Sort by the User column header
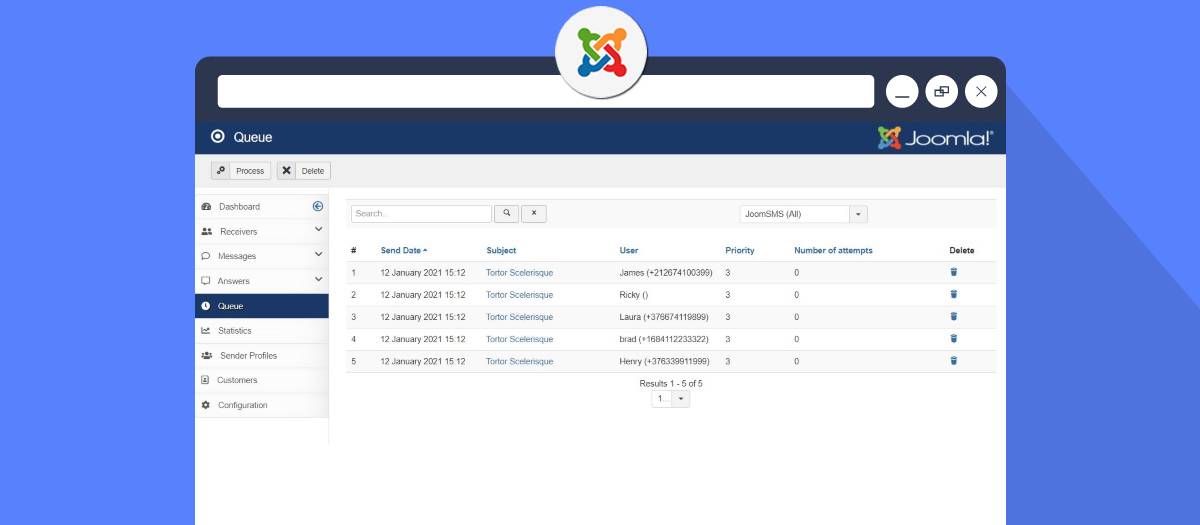 coord(629,250)
